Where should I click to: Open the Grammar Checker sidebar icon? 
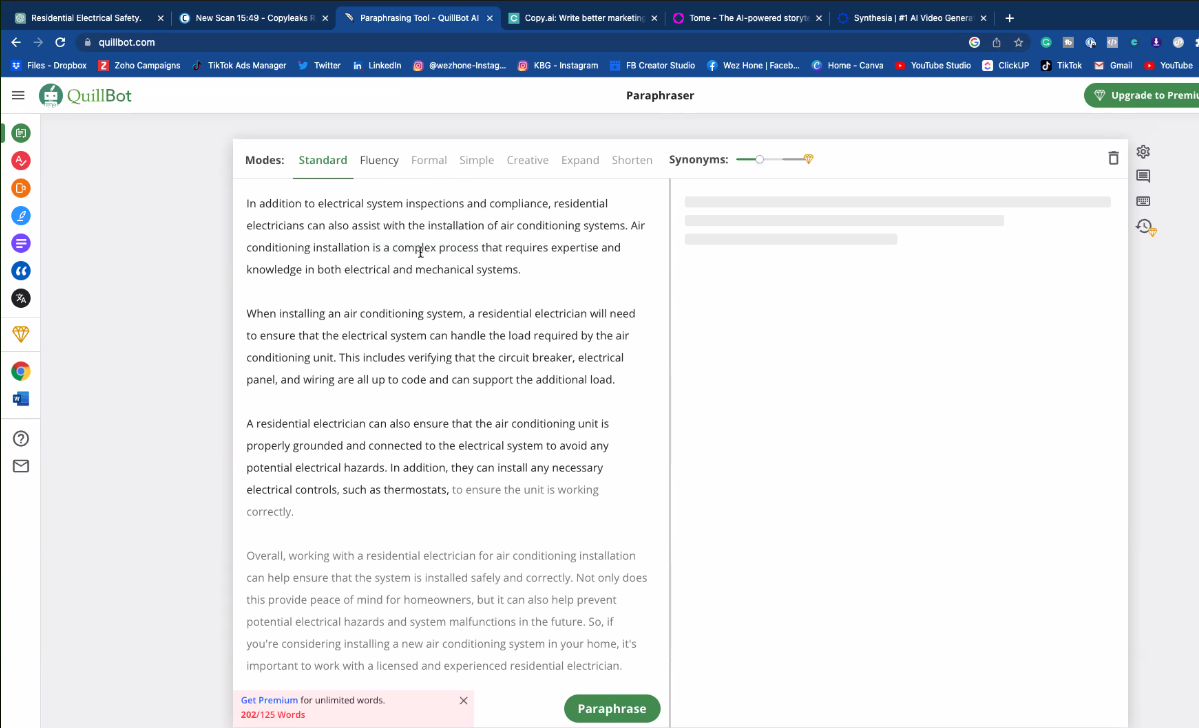(x=20, y=161)
